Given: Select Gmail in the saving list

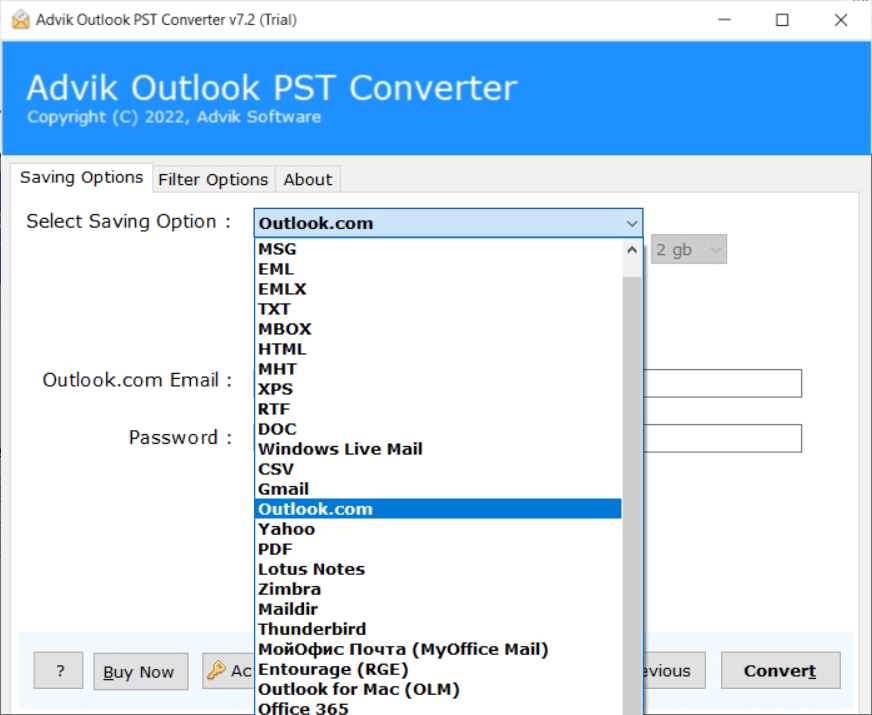Looking at the screenshot, I should tap(438, 489).
